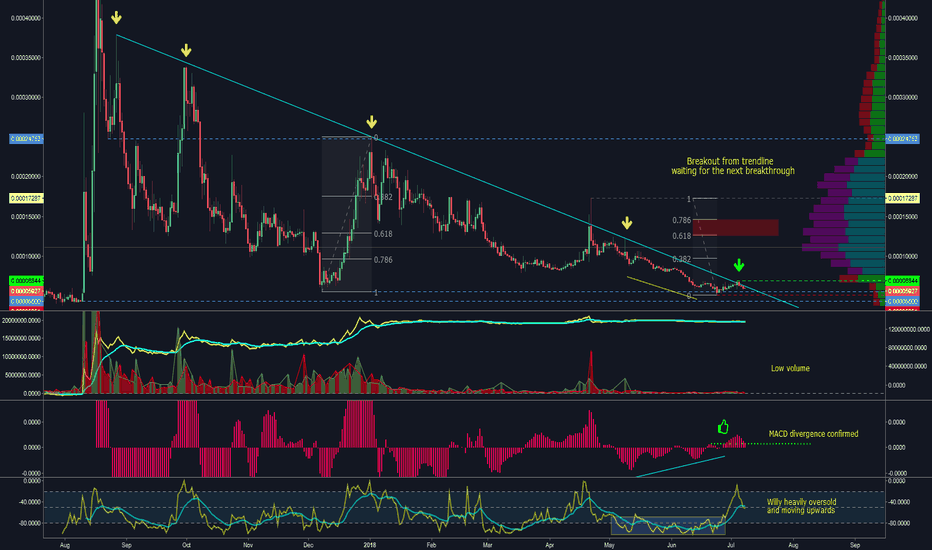This screenshot has height=550, width=932.
Task: Click the 0.00020000 tick on right price axis
Action: [902, 177]
